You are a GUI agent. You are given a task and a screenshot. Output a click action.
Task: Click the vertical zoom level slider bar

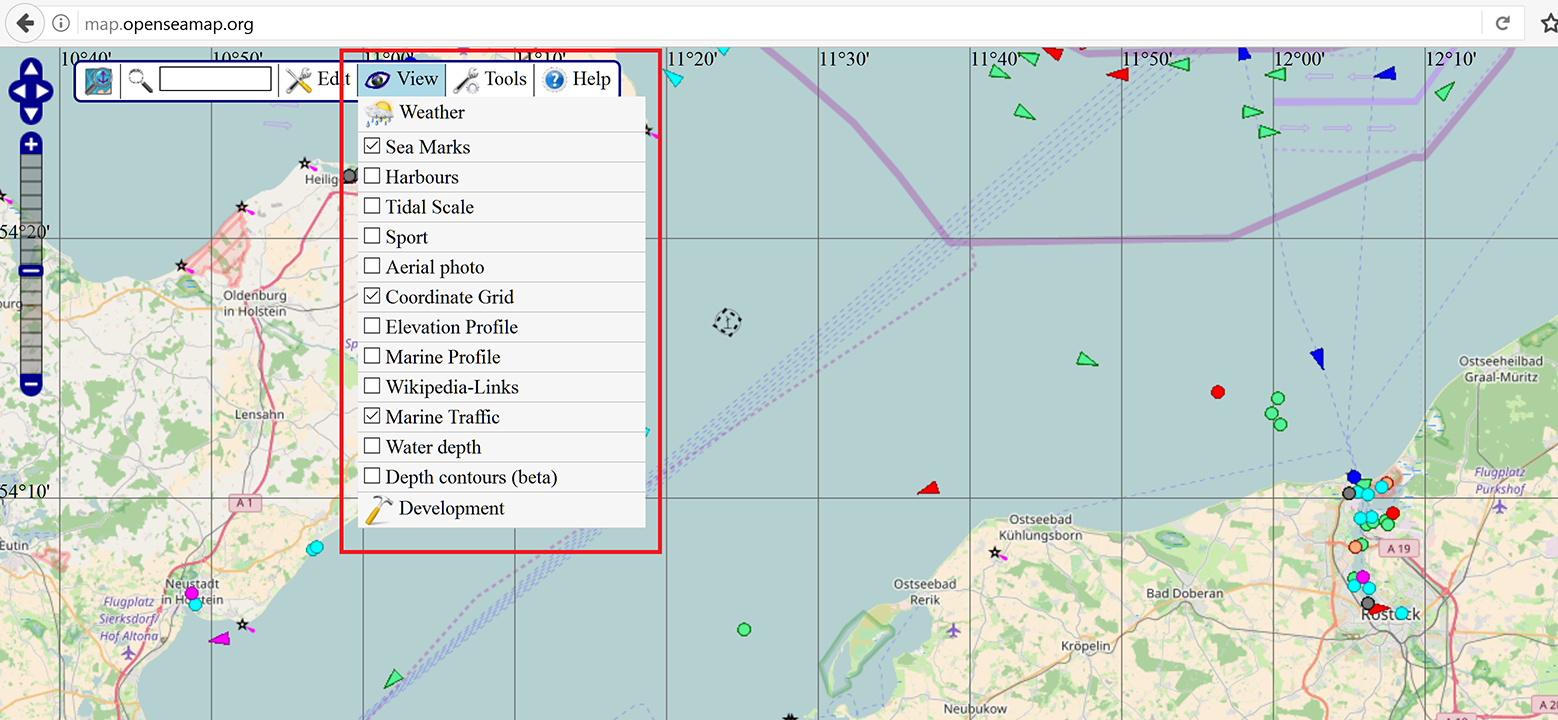(x=31, y=300)
